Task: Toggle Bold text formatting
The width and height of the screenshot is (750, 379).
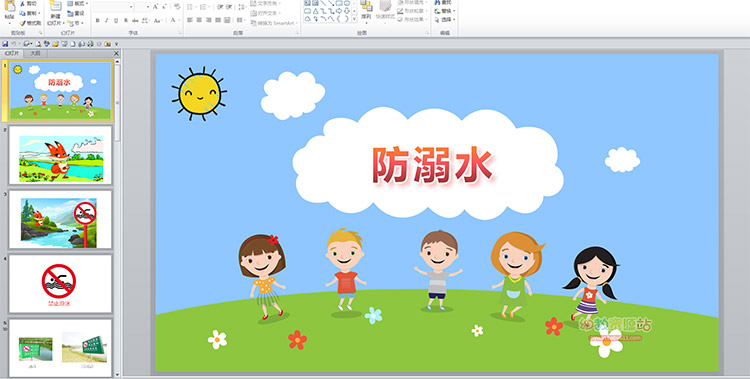Action: tap(98, 20)
